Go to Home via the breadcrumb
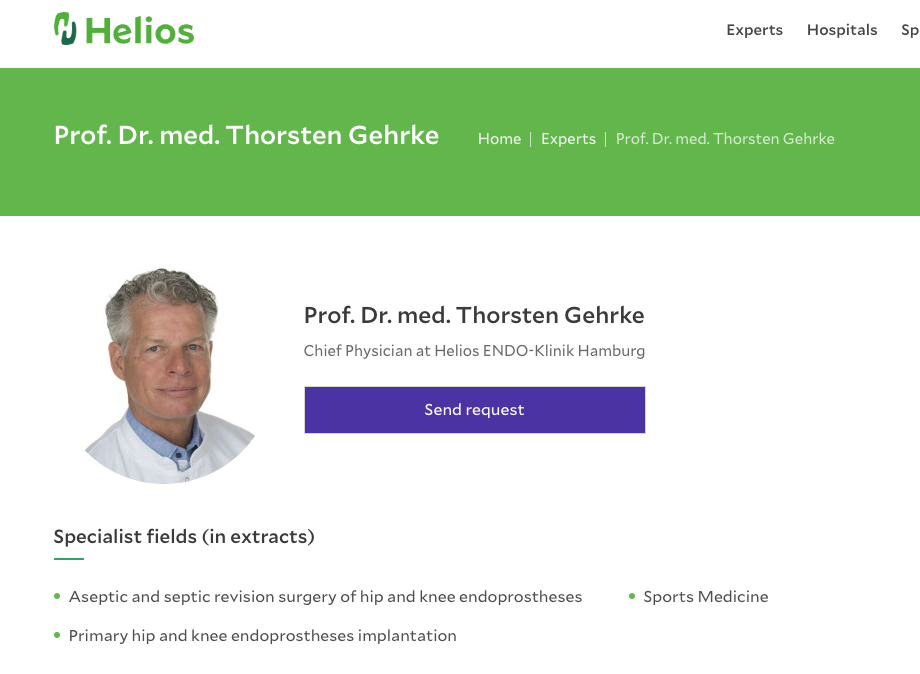Screen dimensions: 920x674 click(499, 139)
